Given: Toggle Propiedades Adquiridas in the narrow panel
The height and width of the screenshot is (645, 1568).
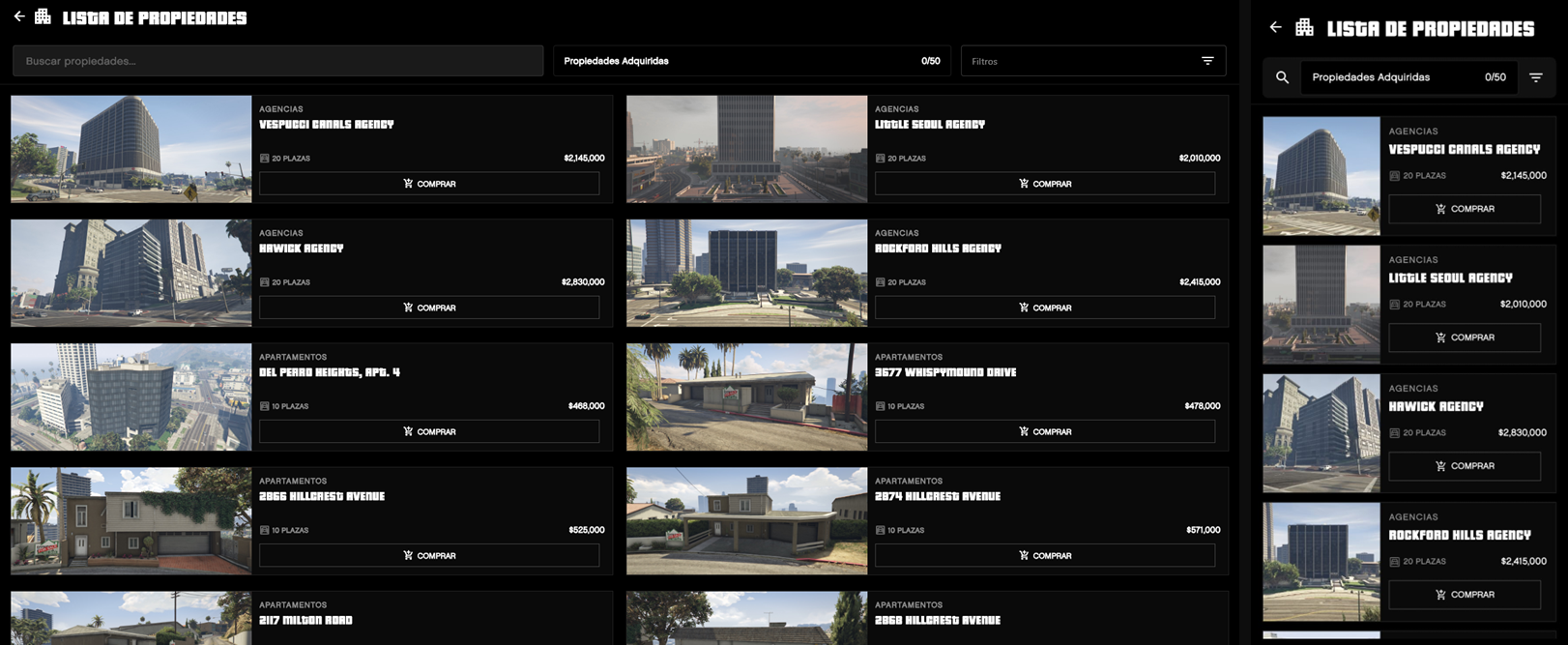Looking at the screenshot, I should coord(1408,77).
